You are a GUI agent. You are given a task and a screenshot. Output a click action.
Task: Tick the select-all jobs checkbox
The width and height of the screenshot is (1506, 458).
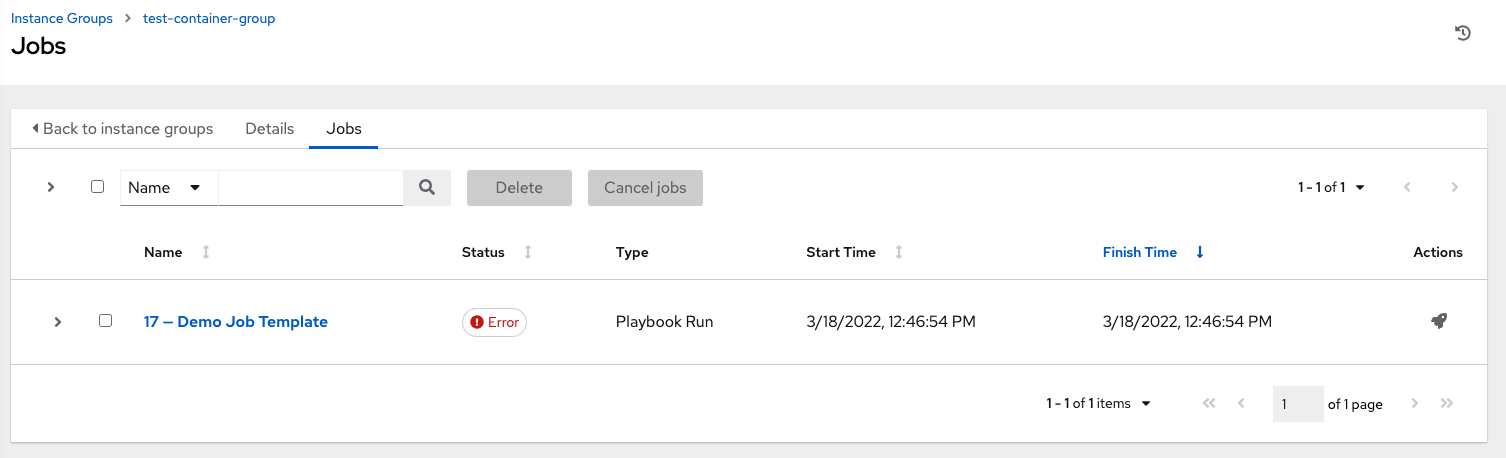(97, 186)
